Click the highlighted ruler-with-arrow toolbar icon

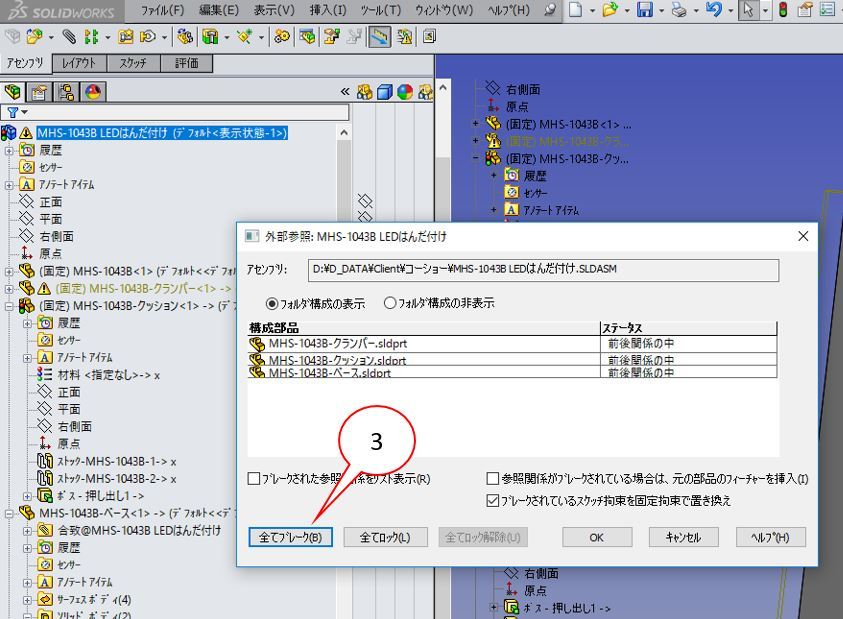(x=380, y=37)
